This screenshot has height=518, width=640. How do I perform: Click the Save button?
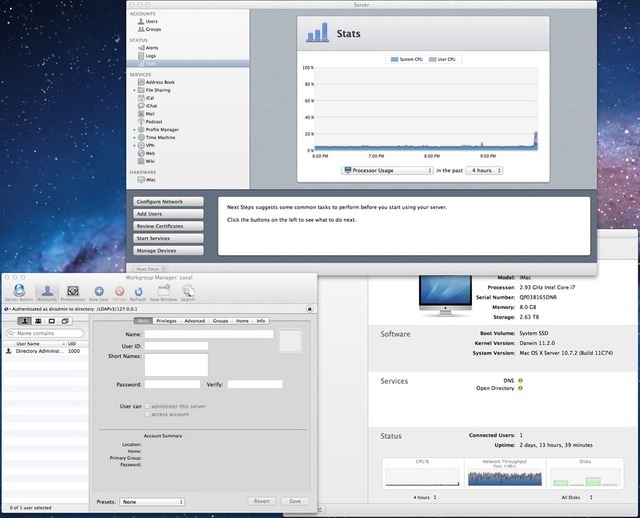point(295,501)
